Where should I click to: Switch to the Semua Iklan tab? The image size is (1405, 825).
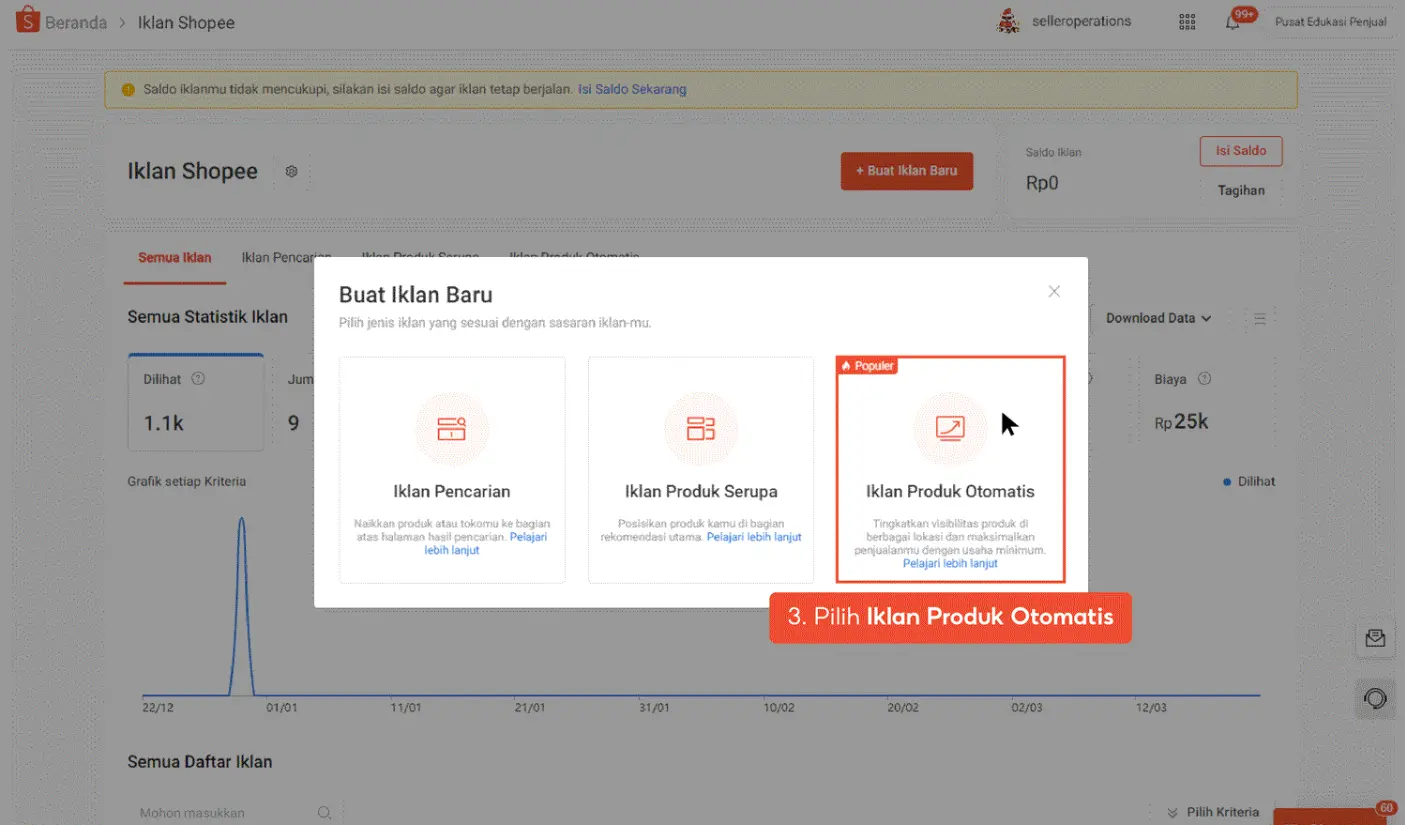[x=174, y=257]
